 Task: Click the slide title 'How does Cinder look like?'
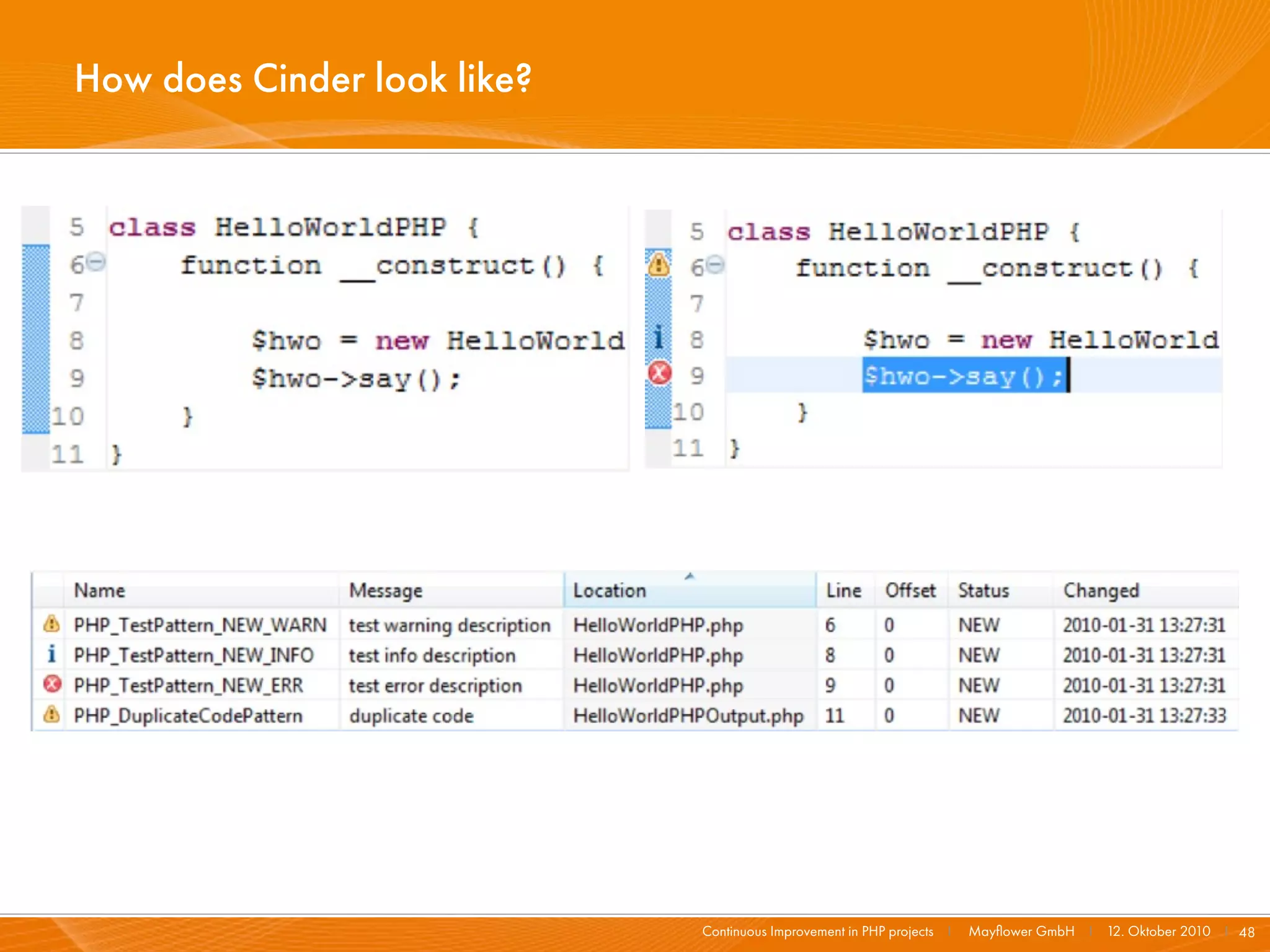tap(303, 78)
